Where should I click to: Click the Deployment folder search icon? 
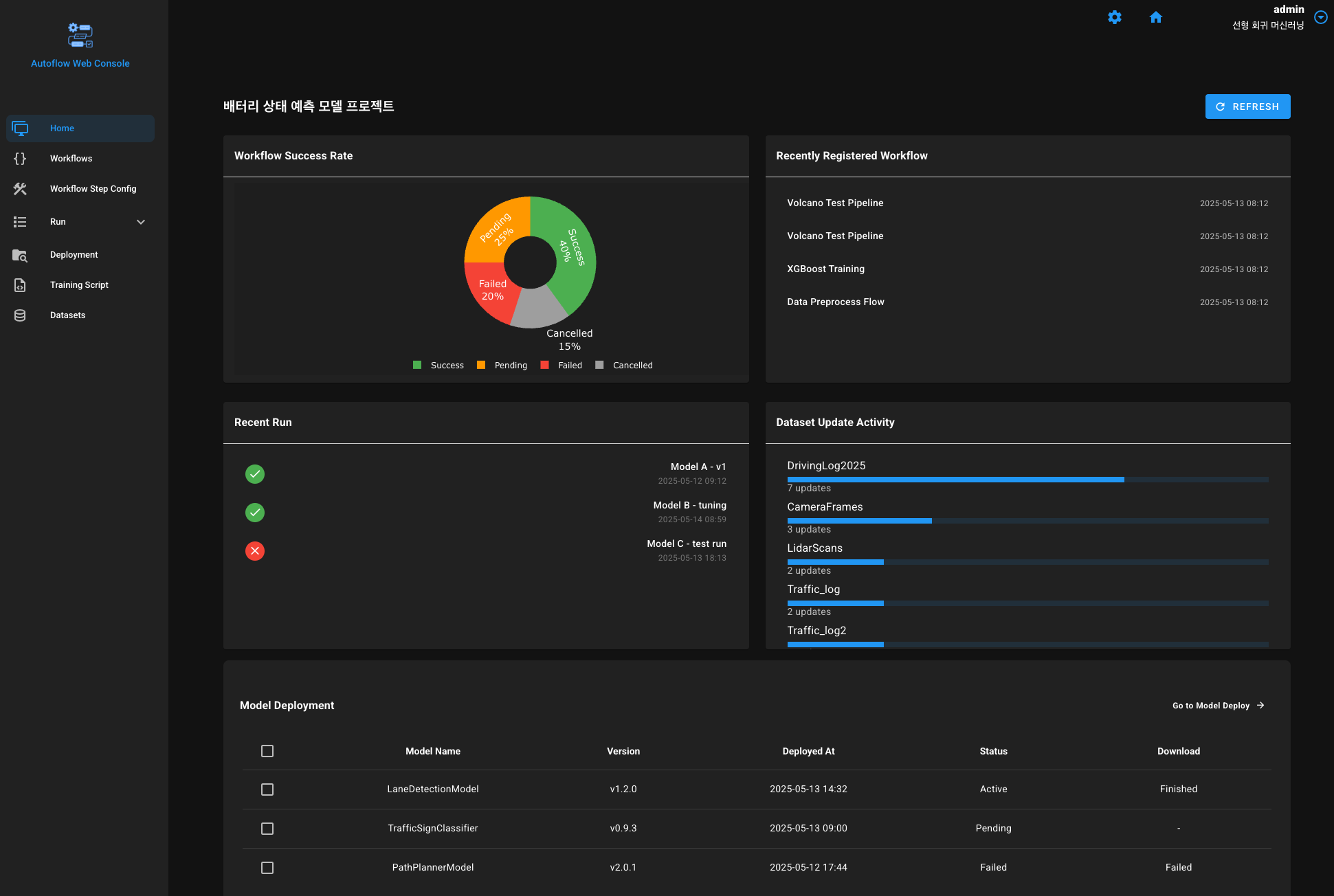click(x=20, y=255)
